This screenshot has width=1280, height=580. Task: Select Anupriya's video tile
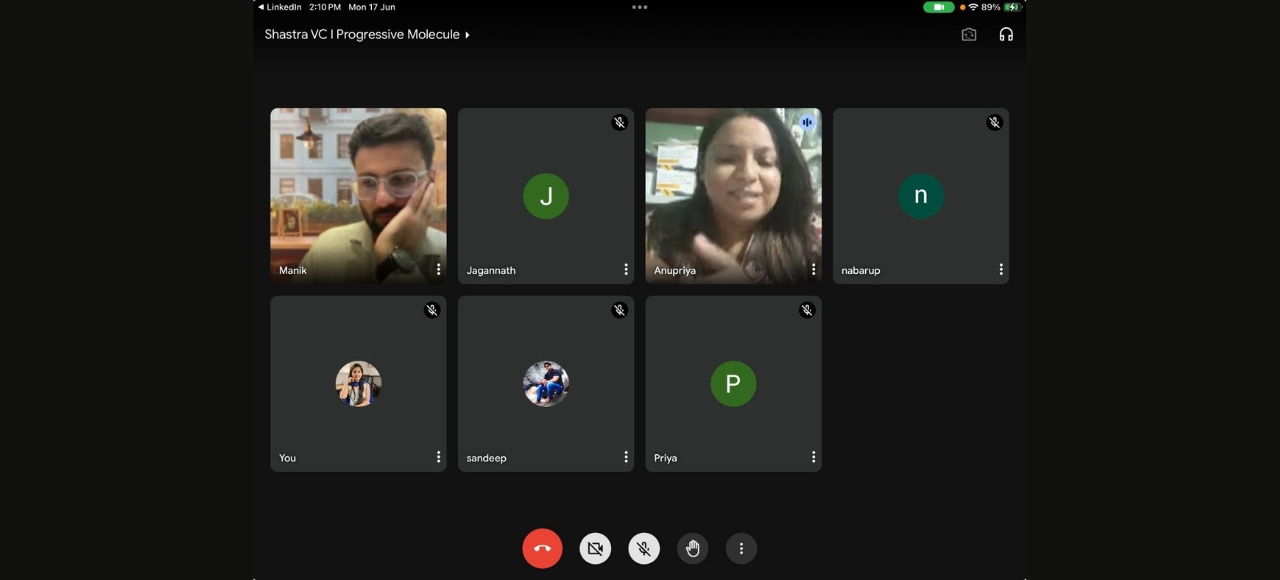click(x=733, y=190)
